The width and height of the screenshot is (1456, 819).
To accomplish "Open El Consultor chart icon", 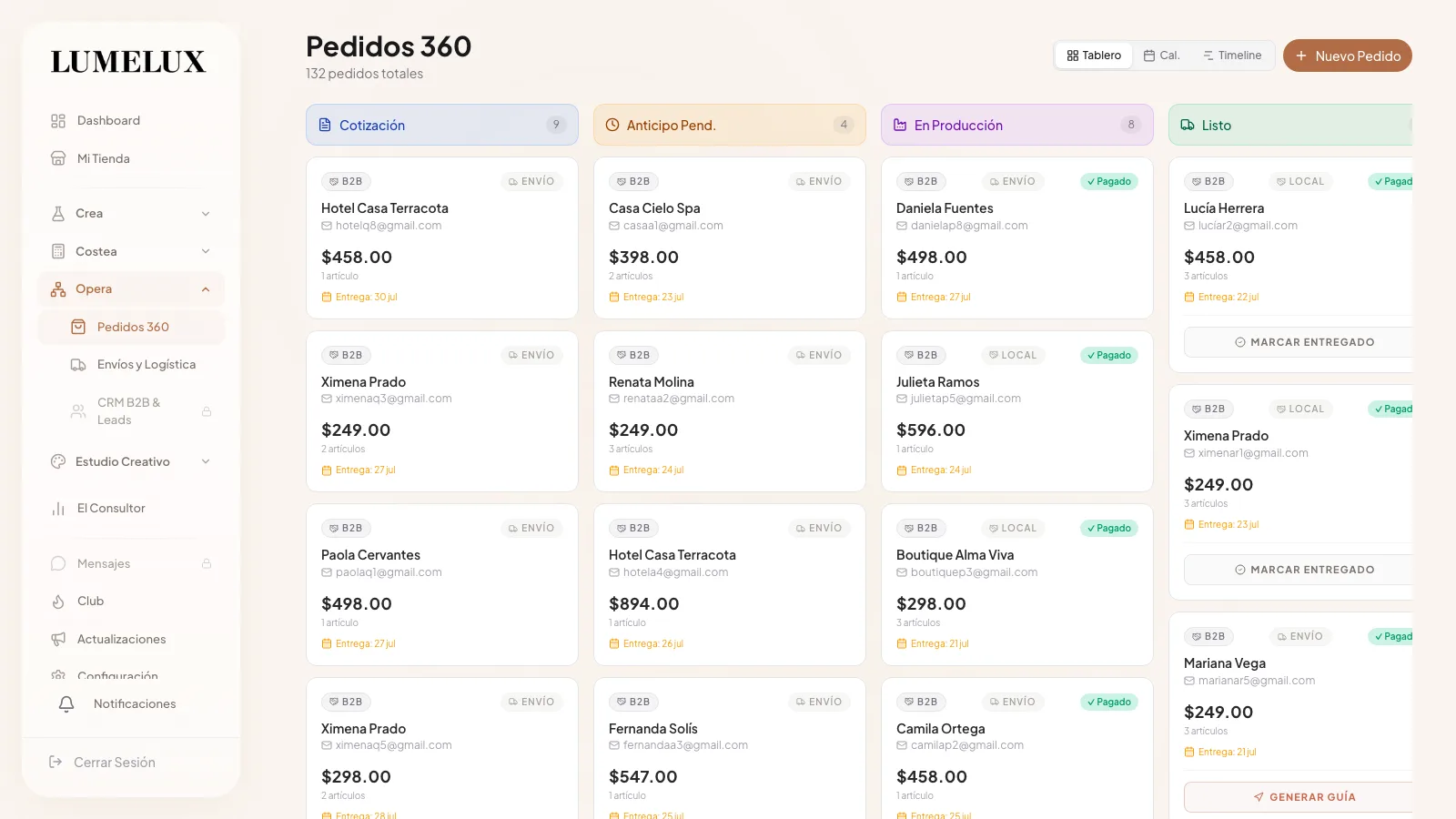I will click(58, 509).
